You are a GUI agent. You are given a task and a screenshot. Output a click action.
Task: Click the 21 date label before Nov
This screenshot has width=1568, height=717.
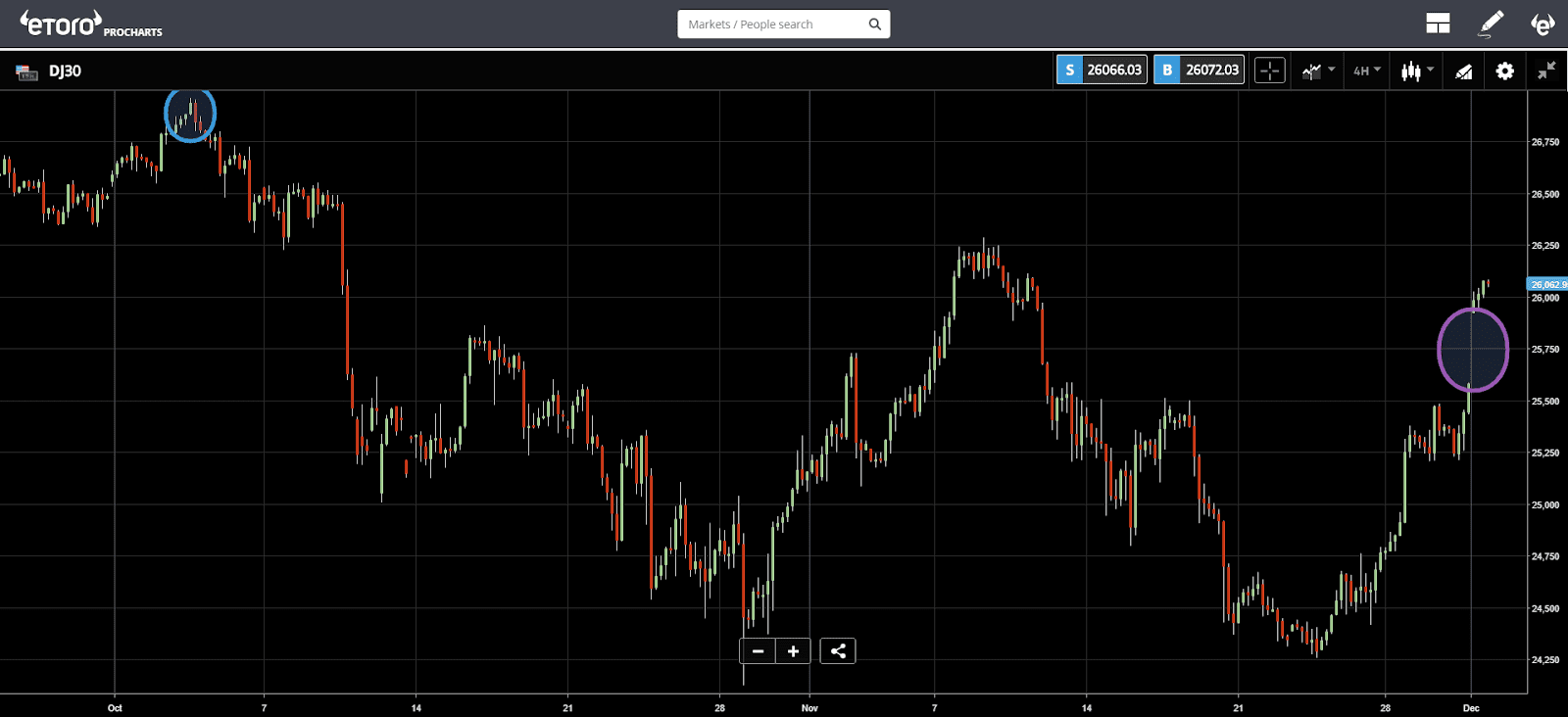pos(567,707)
